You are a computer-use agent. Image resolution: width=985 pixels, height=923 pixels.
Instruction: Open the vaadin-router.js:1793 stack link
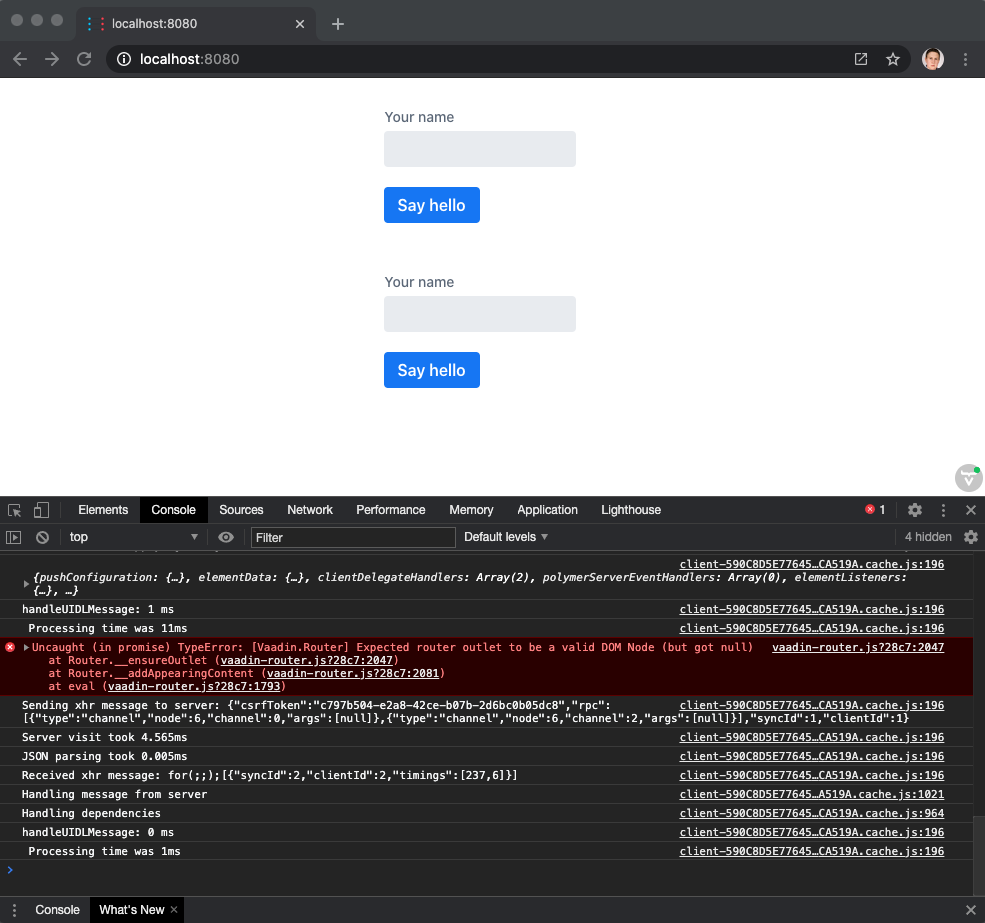pos(194,687)
